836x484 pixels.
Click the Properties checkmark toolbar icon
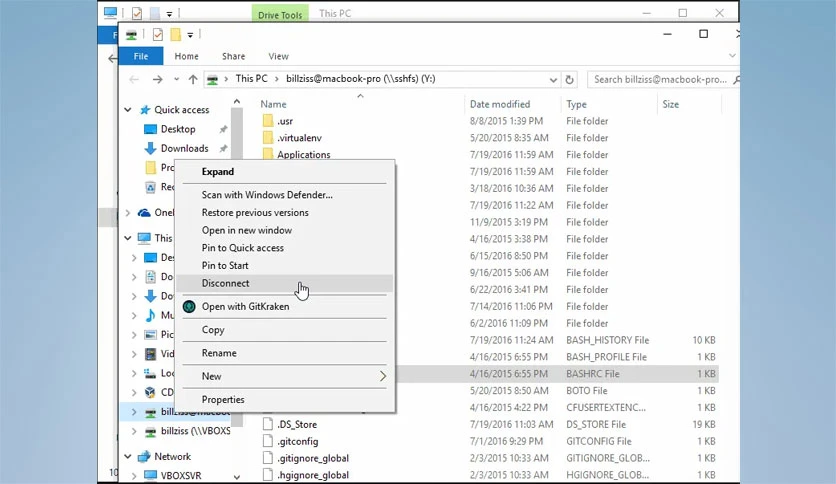pos(157,35)
